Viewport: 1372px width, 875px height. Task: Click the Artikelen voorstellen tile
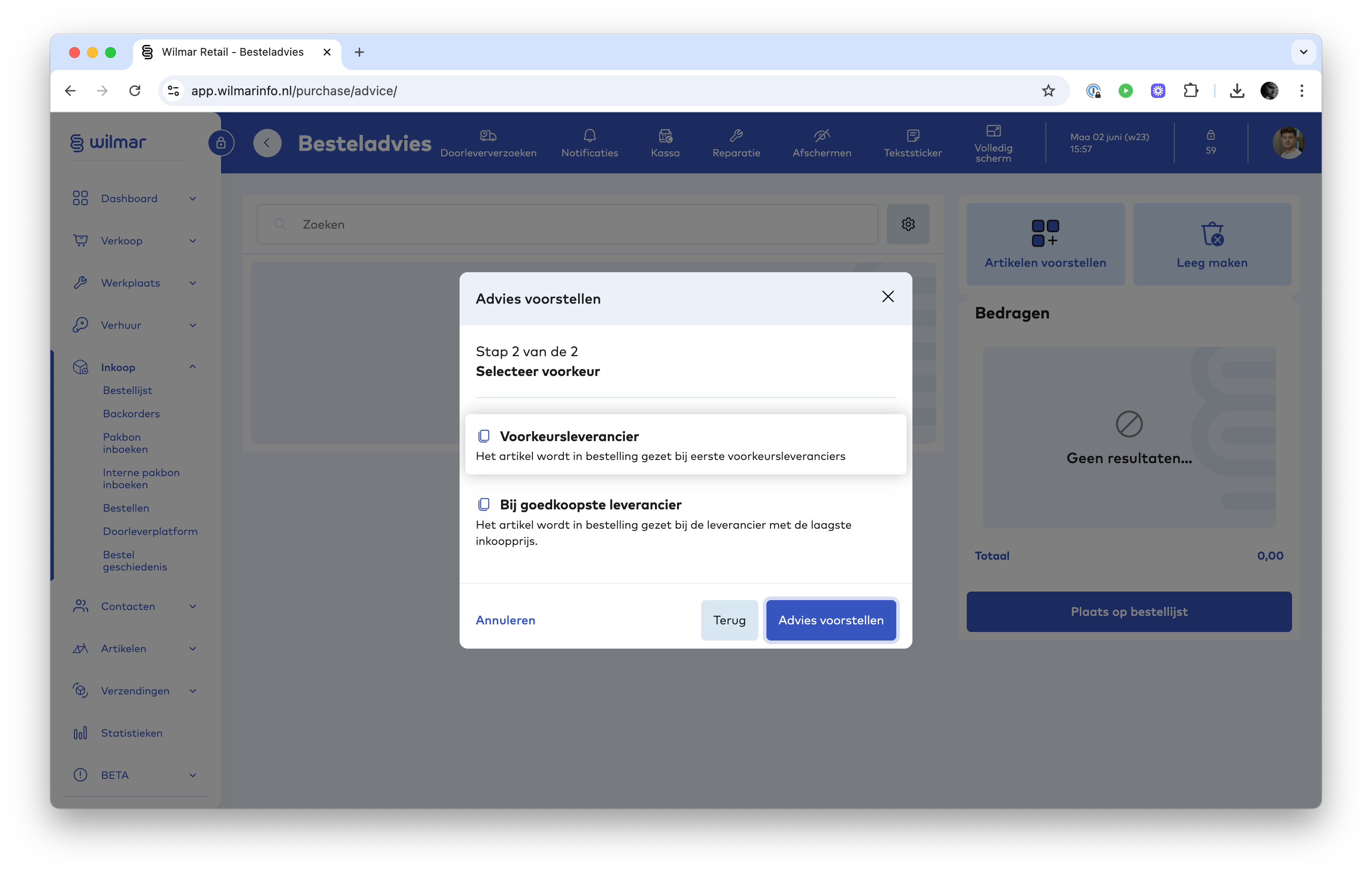click(x=1045, y=244)
